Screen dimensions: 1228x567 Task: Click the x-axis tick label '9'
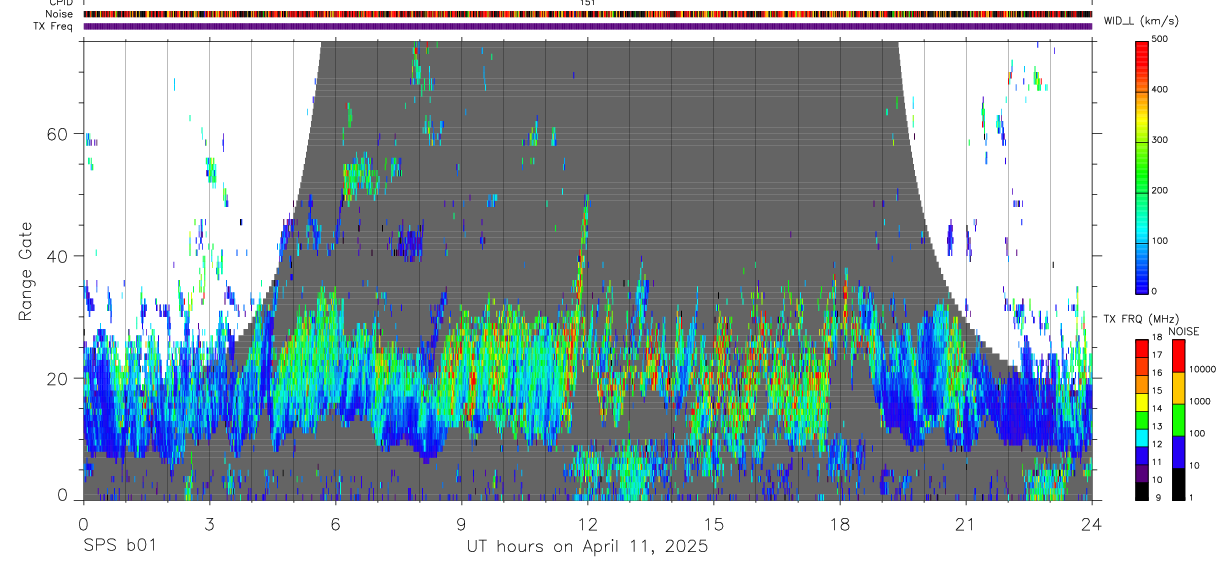coord(461,523)
